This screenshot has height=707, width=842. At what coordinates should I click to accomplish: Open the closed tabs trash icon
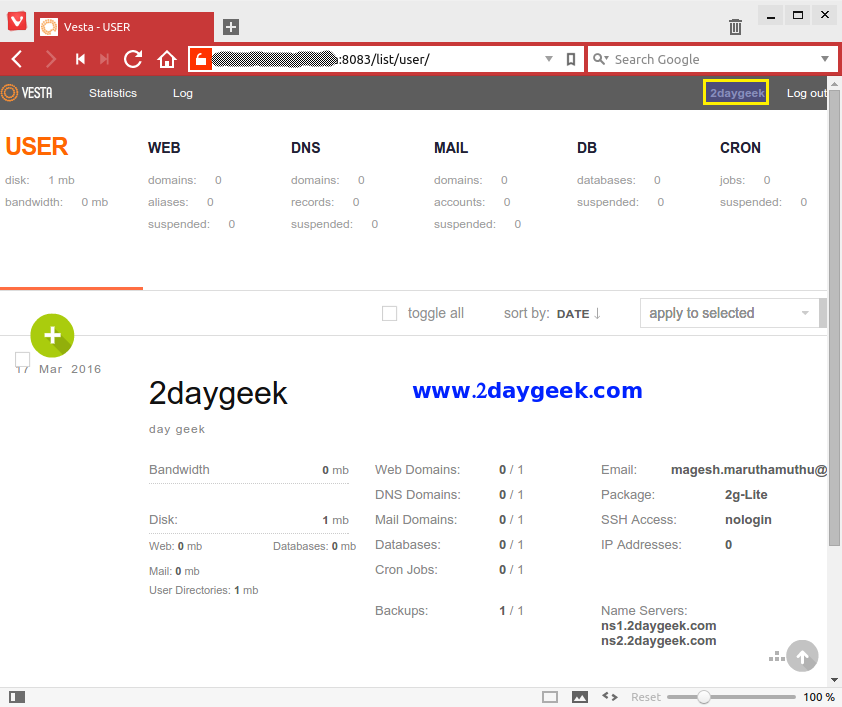point(735,26)
